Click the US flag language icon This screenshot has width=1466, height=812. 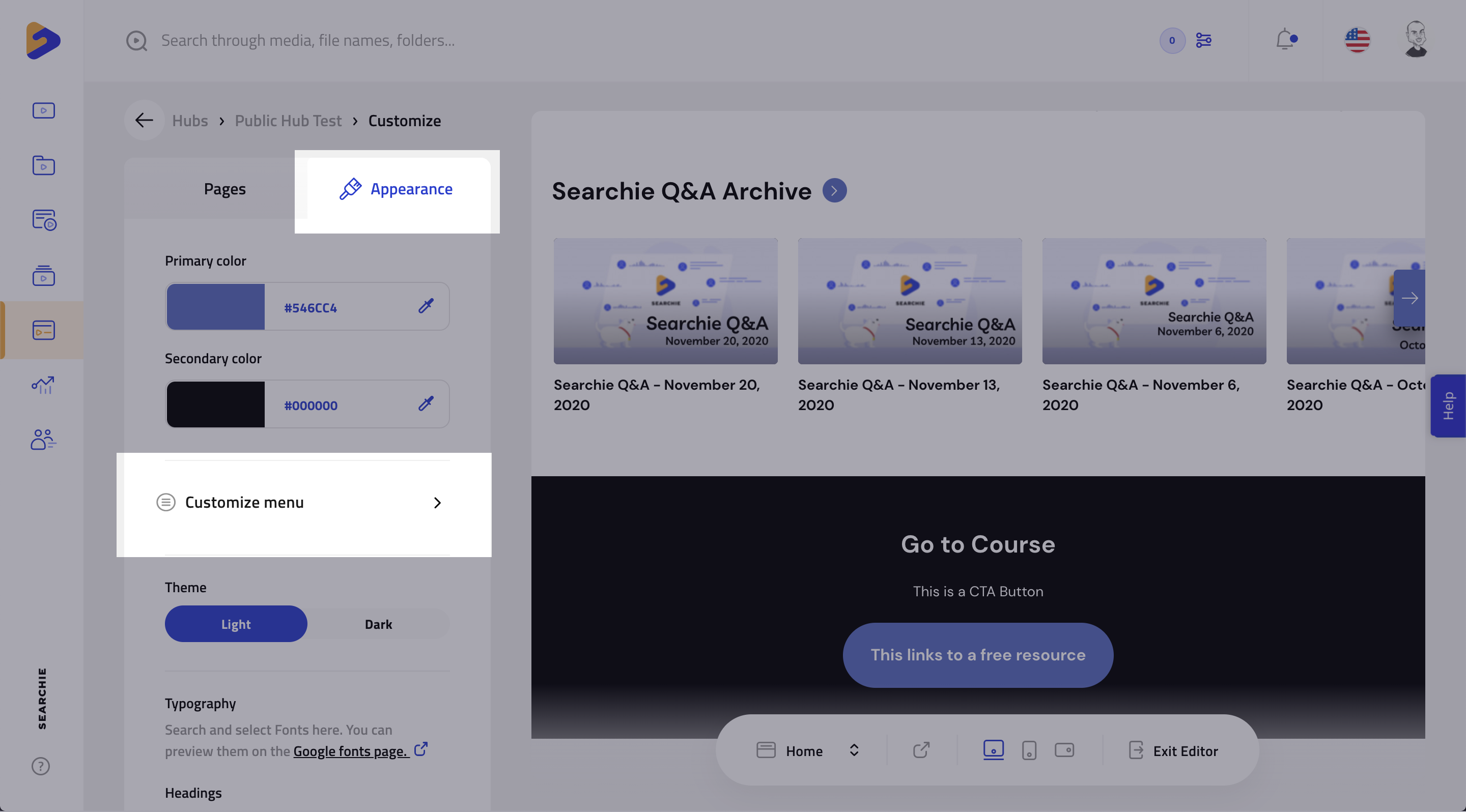click(1357, 40)
